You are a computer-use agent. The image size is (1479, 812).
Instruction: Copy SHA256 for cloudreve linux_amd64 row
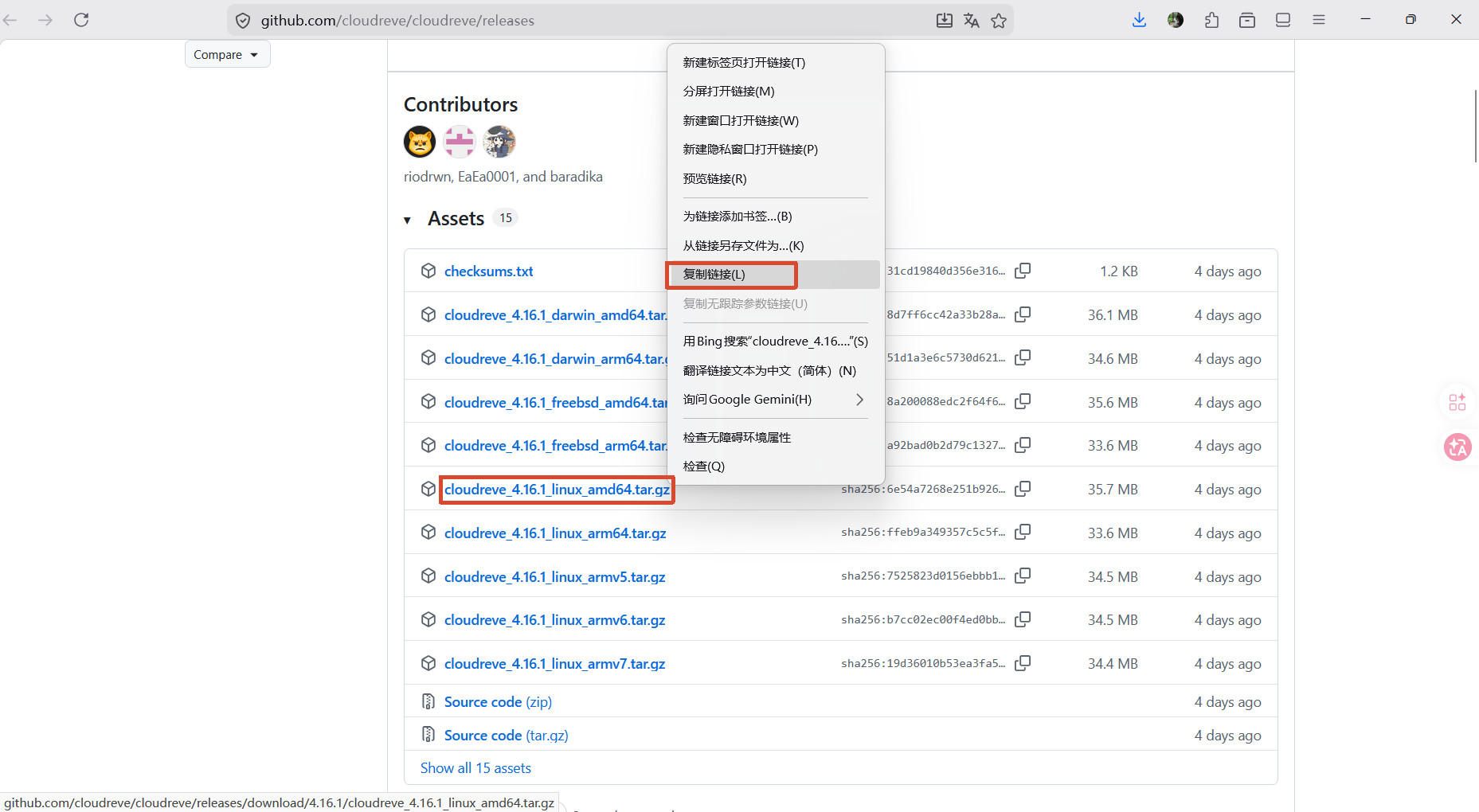click(1023, 489)
